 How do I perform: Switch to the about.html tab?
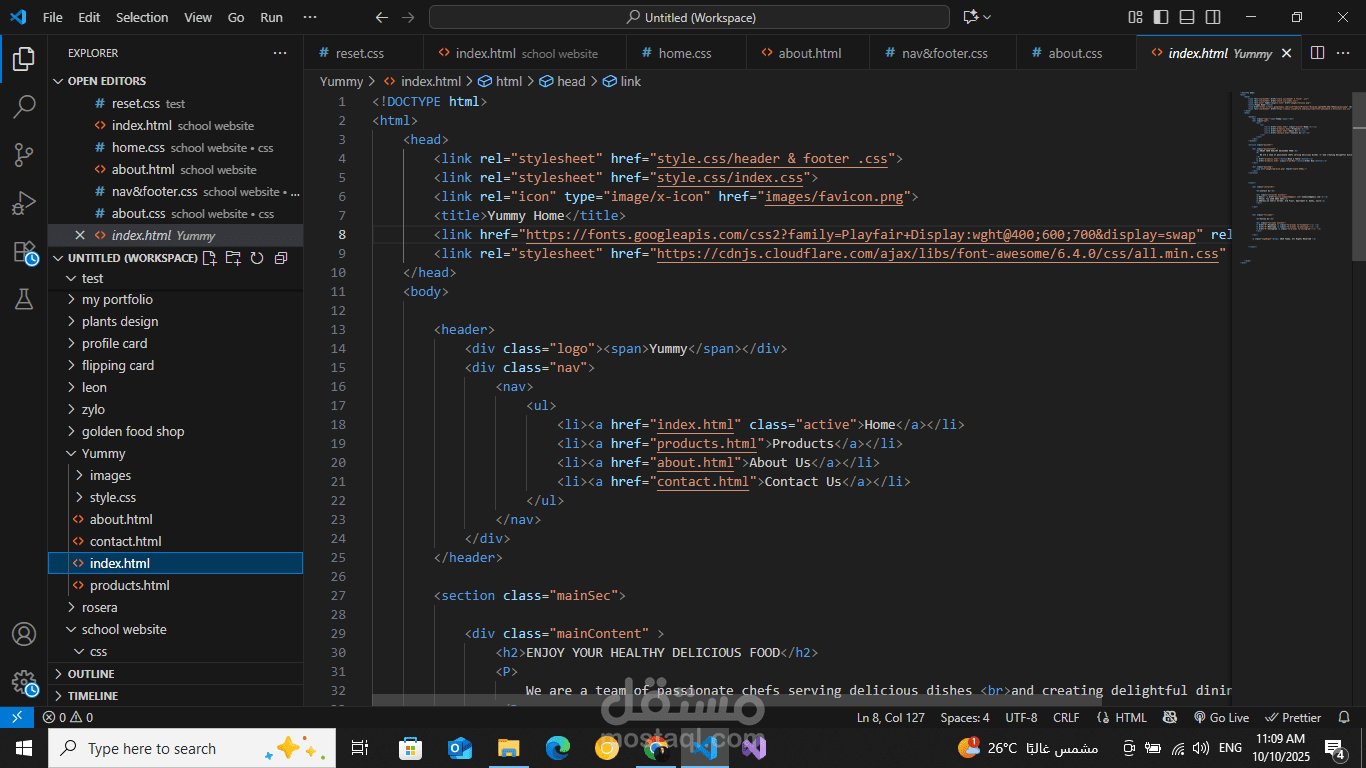coord(810,53)
